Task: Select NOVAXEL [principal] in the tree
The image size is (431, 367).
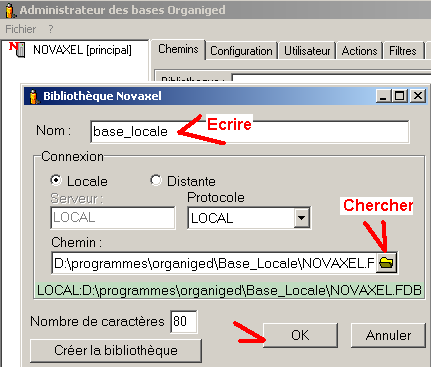Action: [82, 50]
